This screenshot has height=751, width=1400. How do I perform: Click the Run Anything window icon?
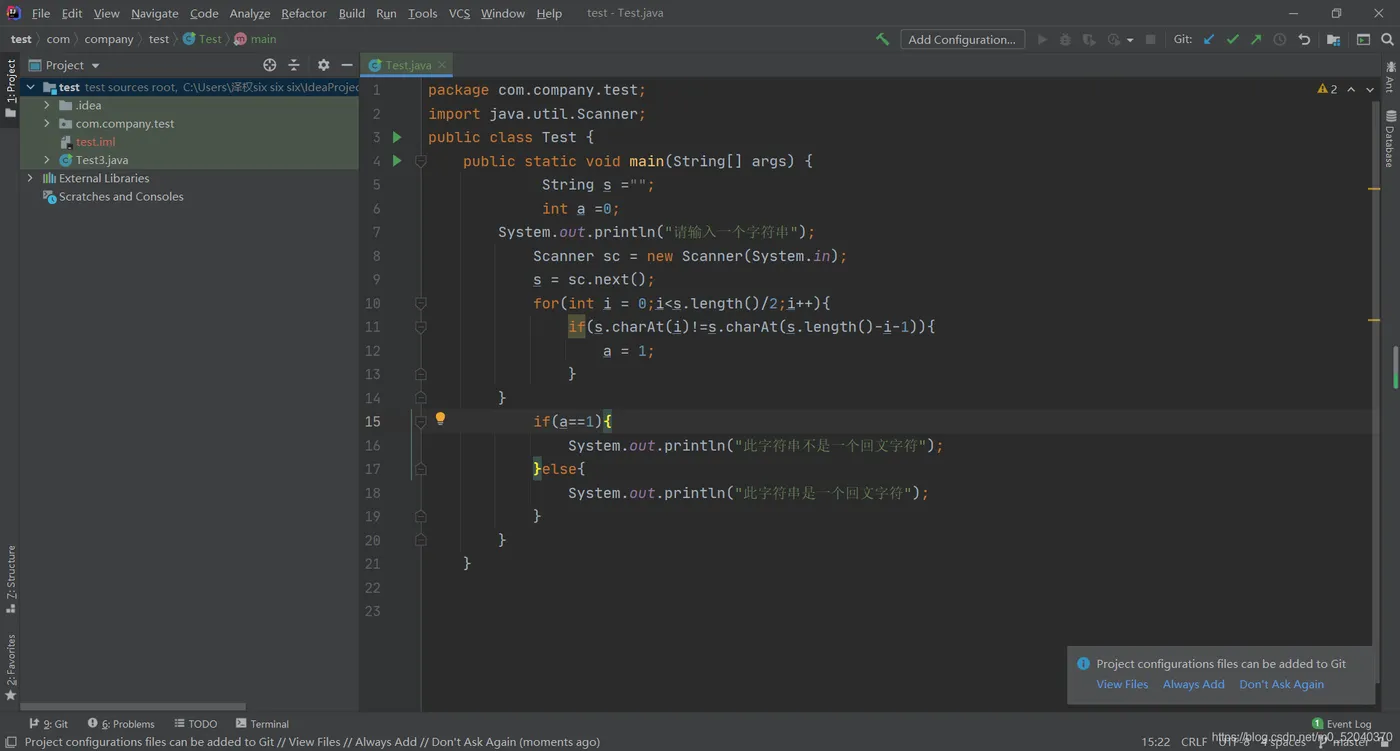pyautogui.click(x=1363, y=39)
